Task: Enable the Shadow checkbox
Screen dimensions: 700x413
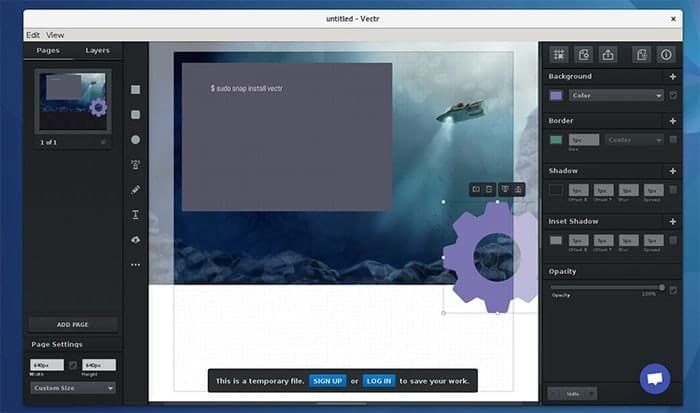Action: point(673,190)
